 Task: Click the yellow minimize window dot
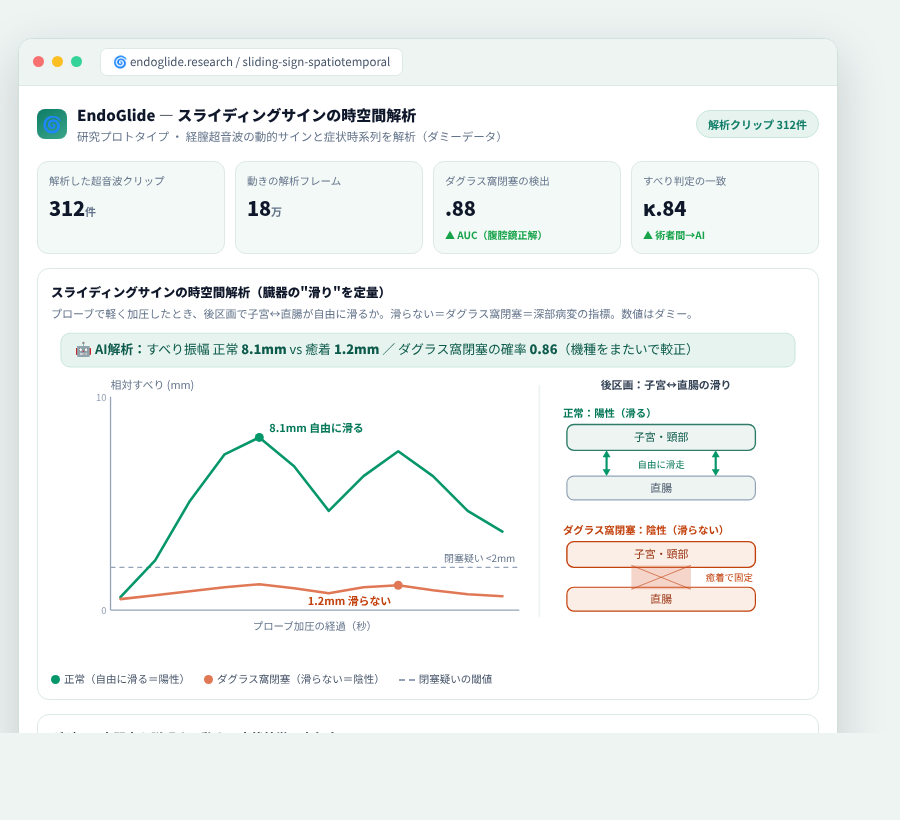(x=57, y=61)
